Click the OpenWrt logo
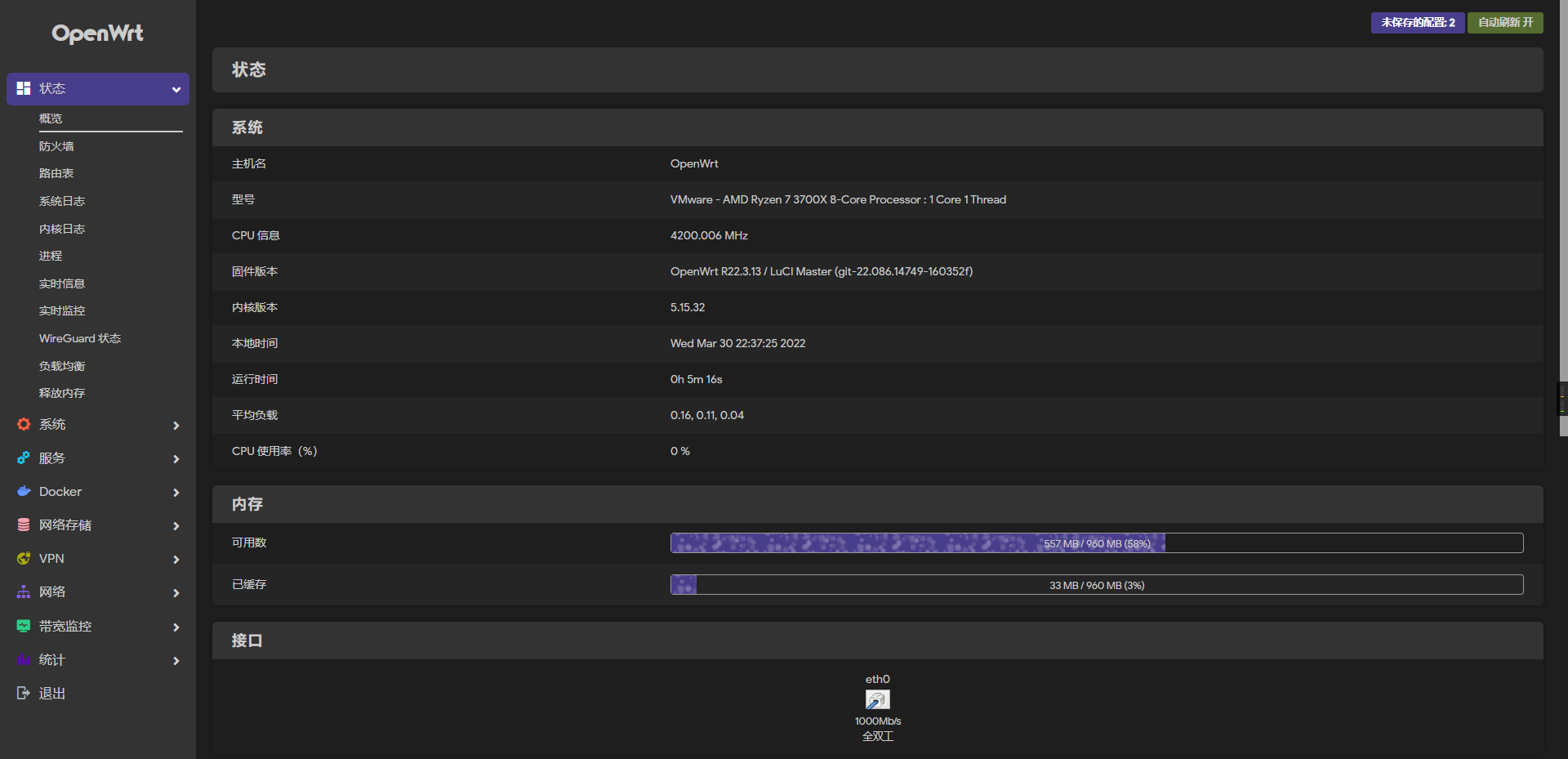Screen dimensions: 1568x759 click(x=97, y=33)
